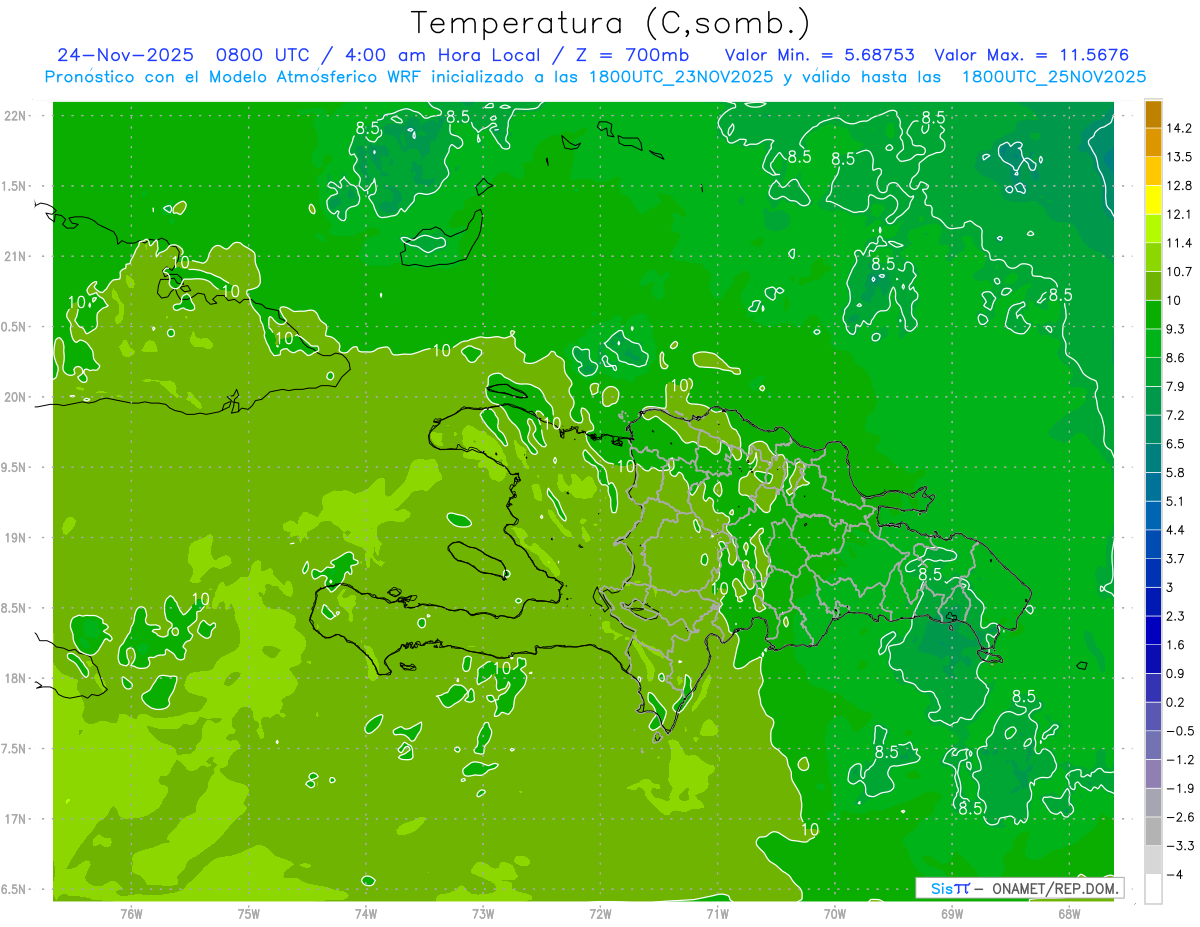Pick the dark blue swatch between 1.6 and 2.3
Viewport: 1200px width, 927px height.
1153,630
